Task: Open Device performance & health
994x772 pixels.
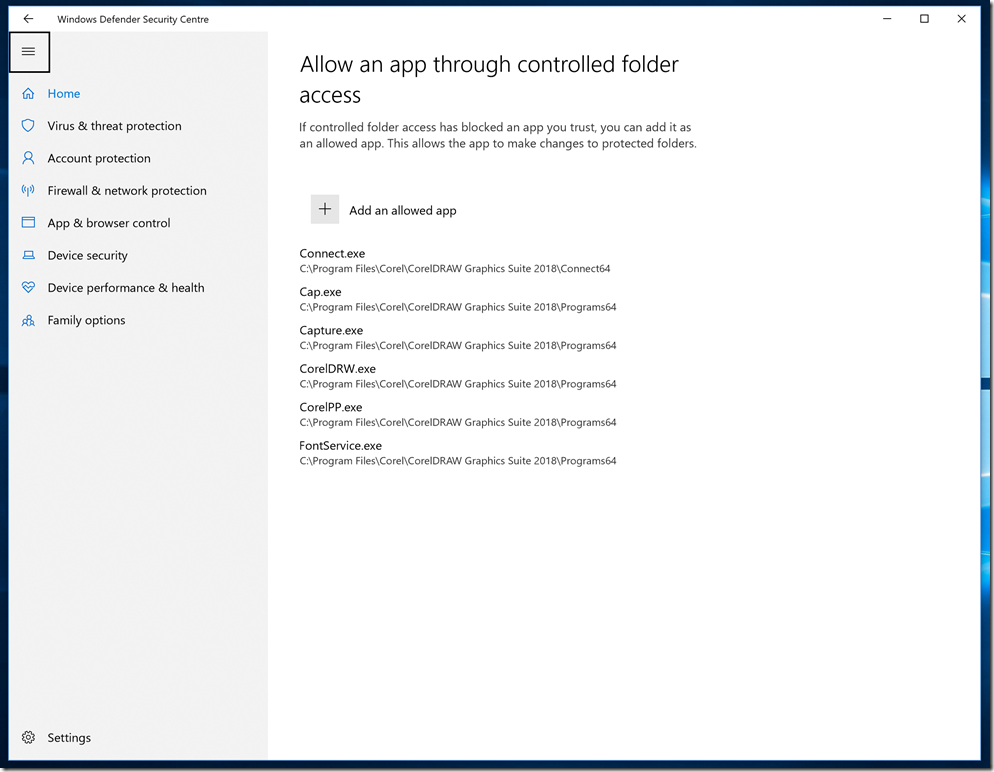Action: (126, 288)
